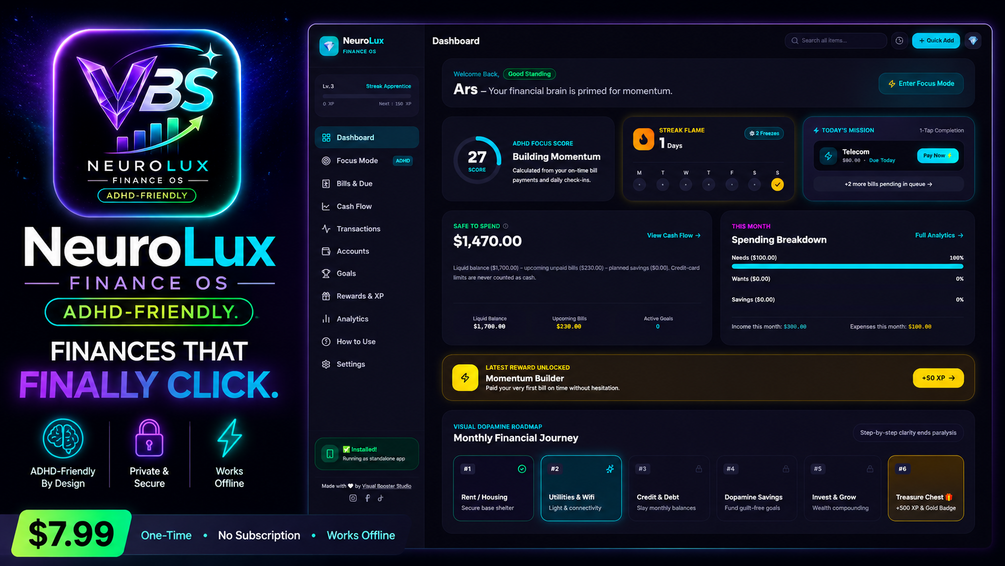Click the clock history icon
The image size is (1005, 566).
click(899, 40)
